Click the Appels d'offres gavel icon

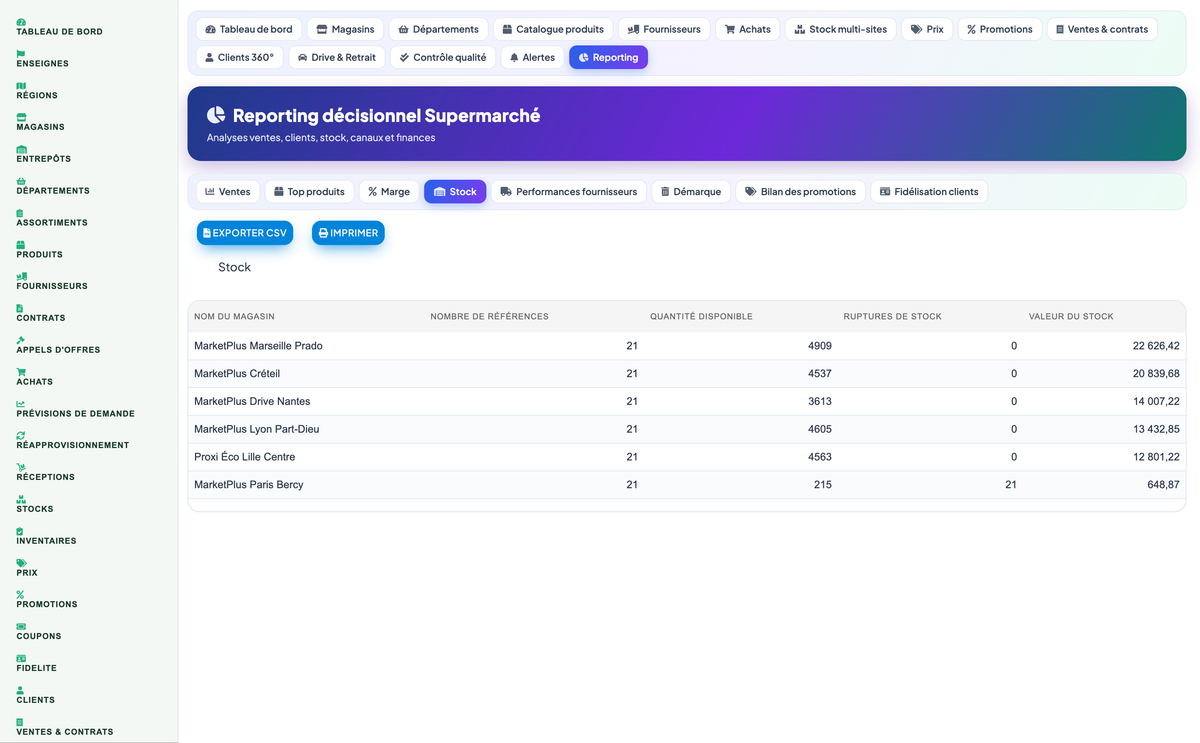(x=21, y=340)
